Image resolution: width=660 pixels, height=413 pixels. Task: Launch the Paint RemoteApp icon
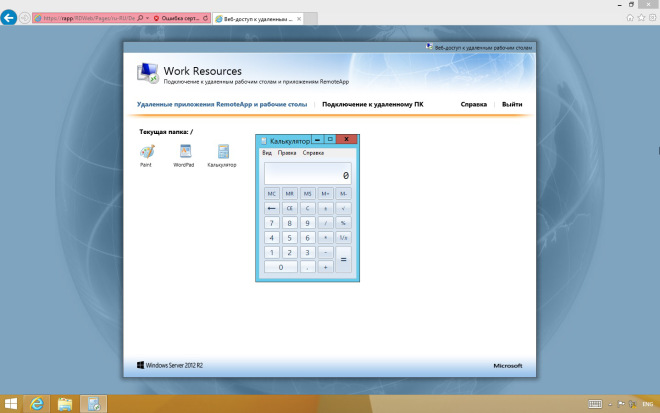coord(147,152)
